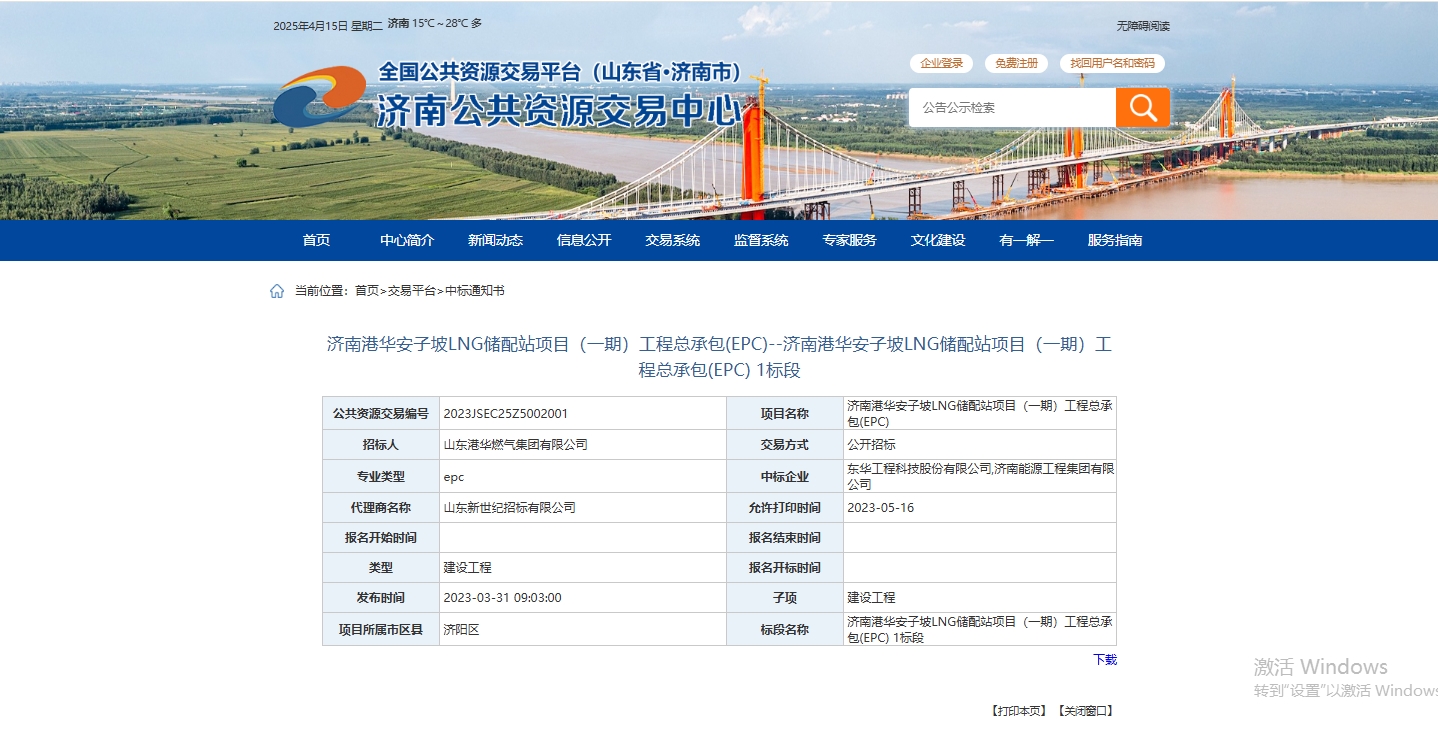Select 新闻动态 in the navigation bar
1438x730 pixels.
(495, 240)
